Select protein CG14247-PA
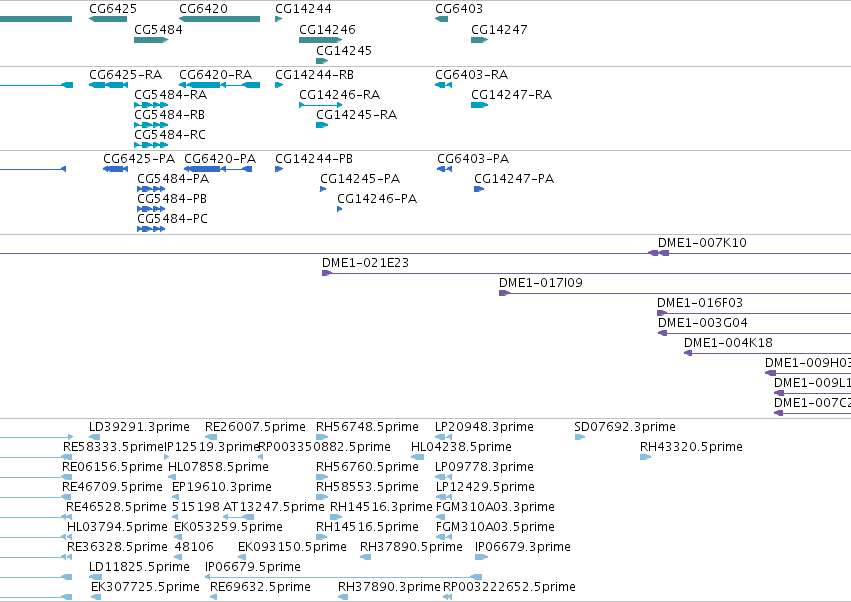The height and width of the screenshot is (602, 851). [515, 179]
